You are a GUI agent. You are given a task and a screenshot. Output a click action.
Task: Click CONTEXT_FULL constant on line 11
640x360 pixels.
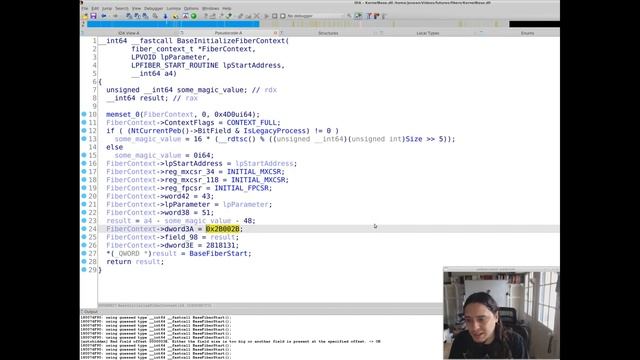251,122
